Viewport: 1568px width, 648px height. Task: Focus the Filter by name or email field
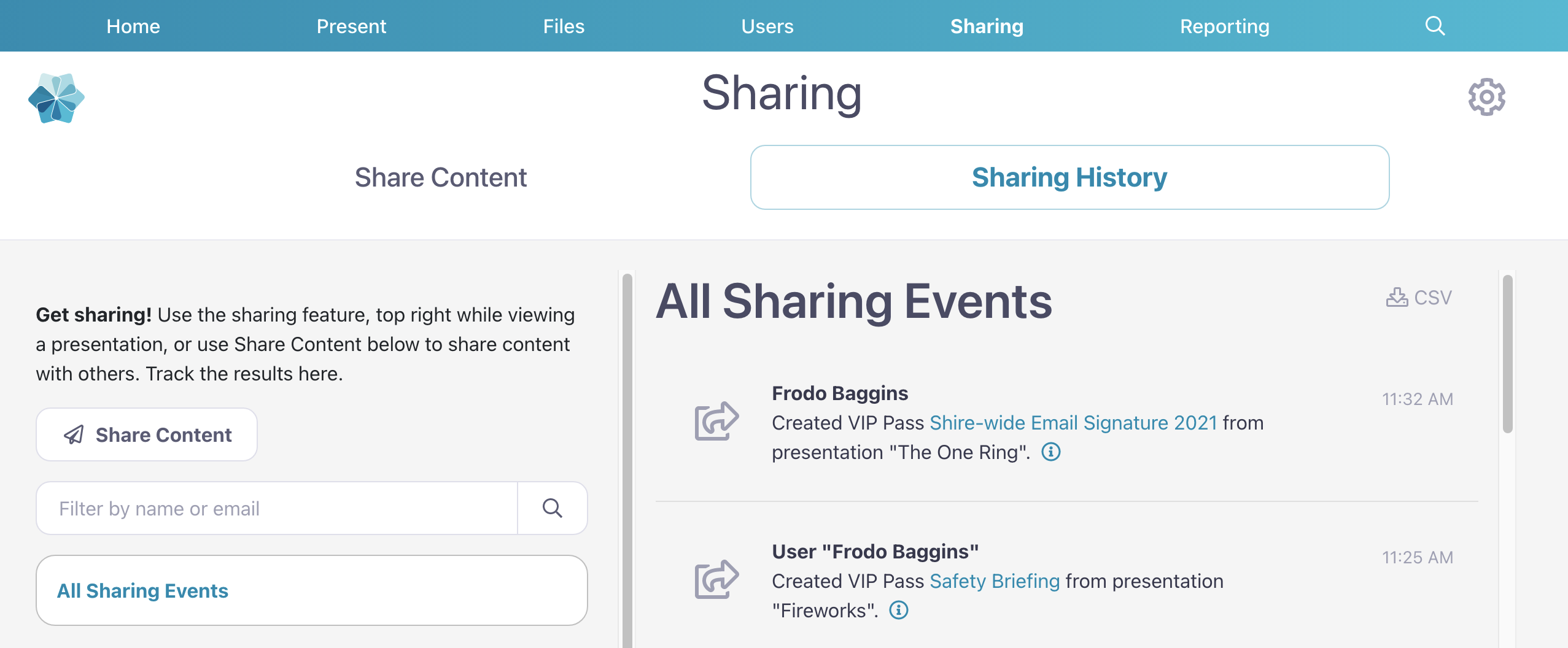coord(277,508)
